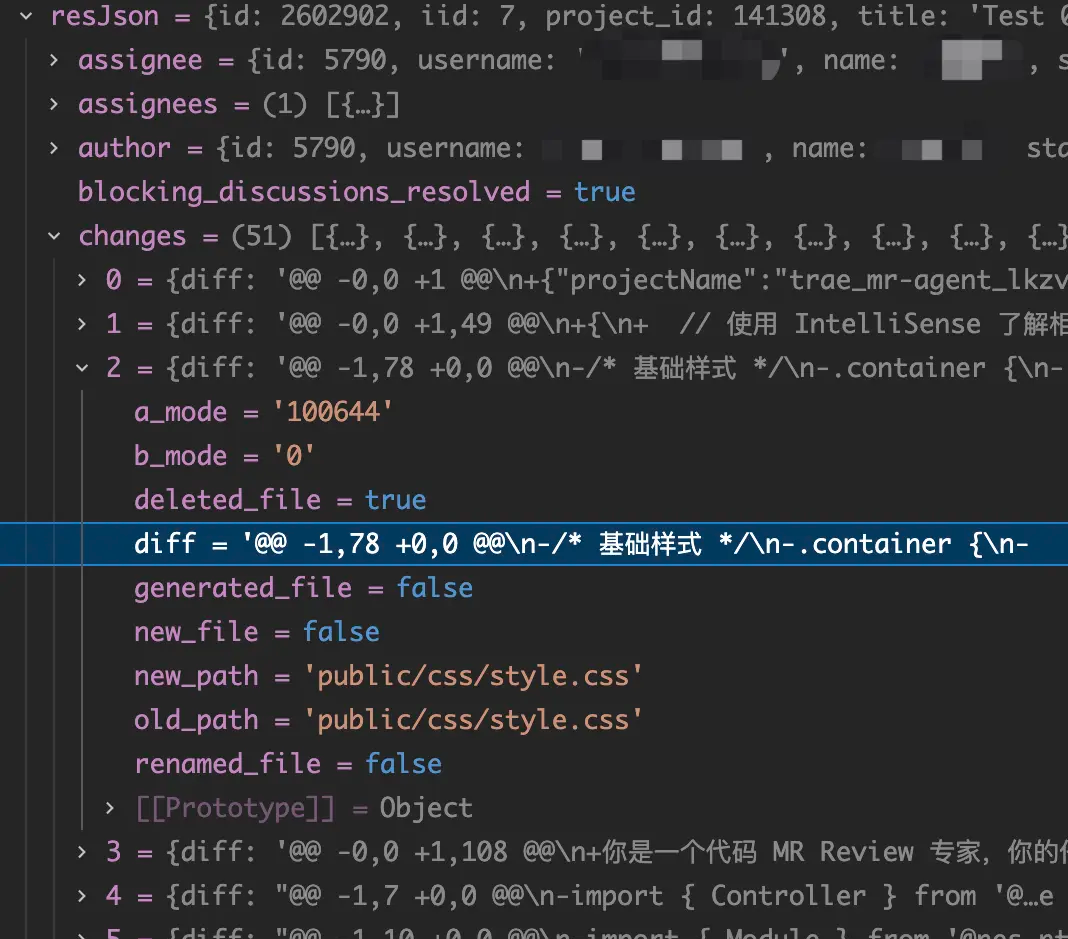Select the blocking_discussions_resolved variable
This screenshot has width=1068, height=939.
pos(304,192)
